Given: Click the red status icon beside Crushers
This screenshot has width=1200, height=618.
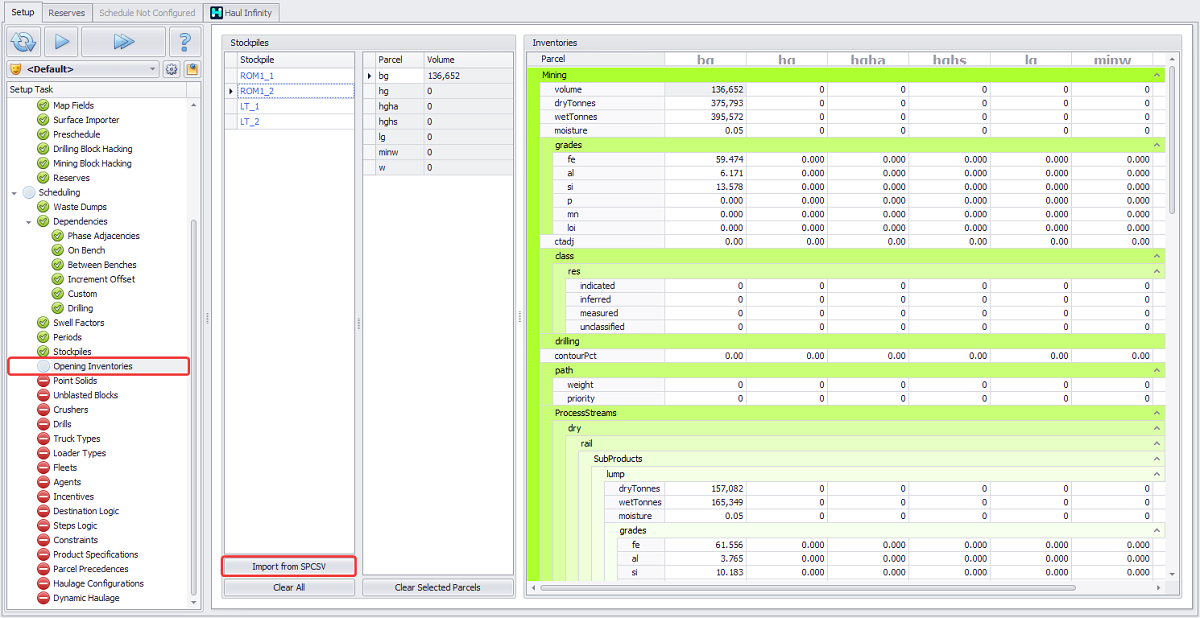Looking at the screenshot, I should click(x=43, y=410).
